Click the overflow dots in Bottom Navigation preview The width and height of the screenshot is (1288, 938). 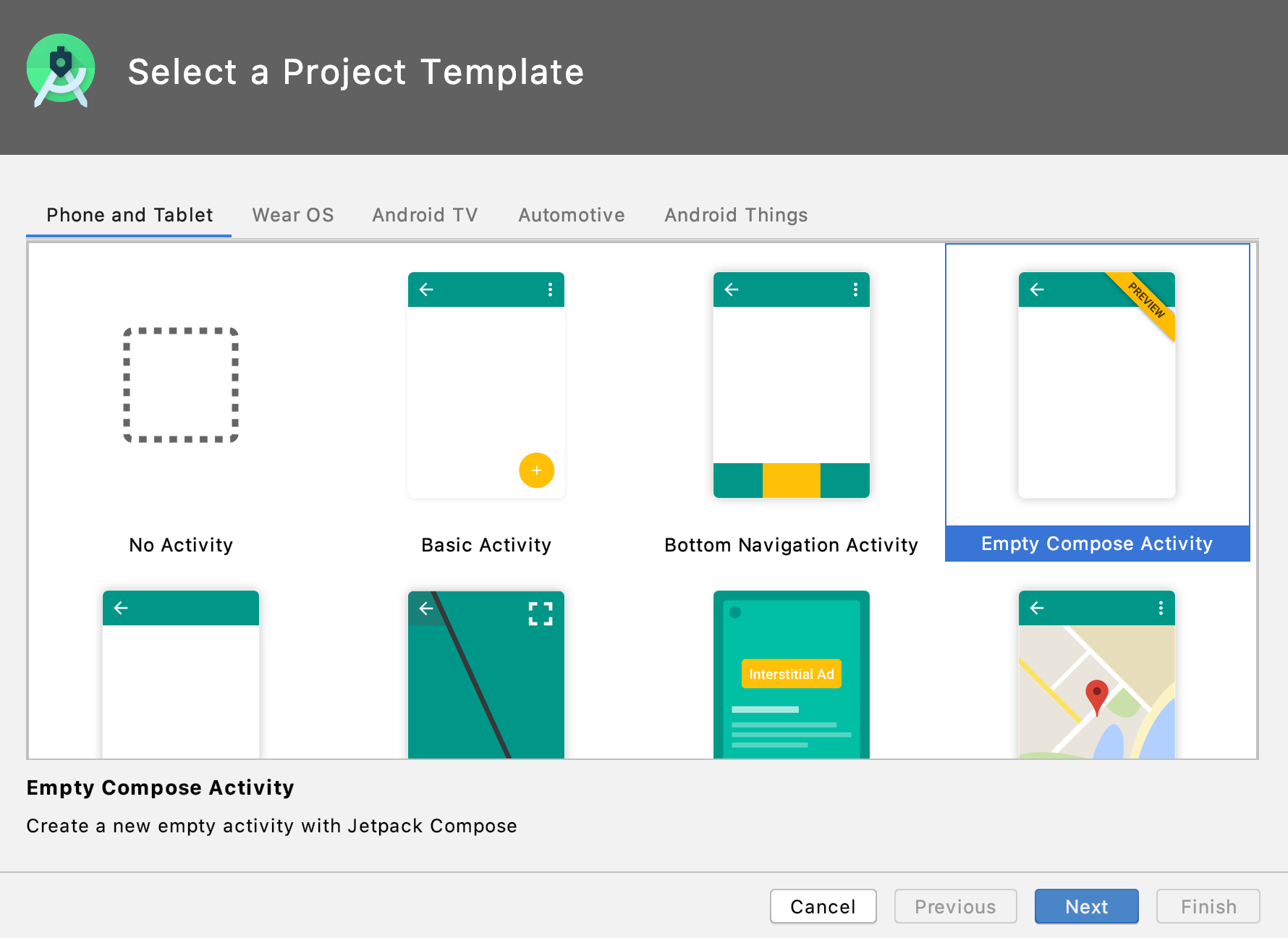pos(856,290)
